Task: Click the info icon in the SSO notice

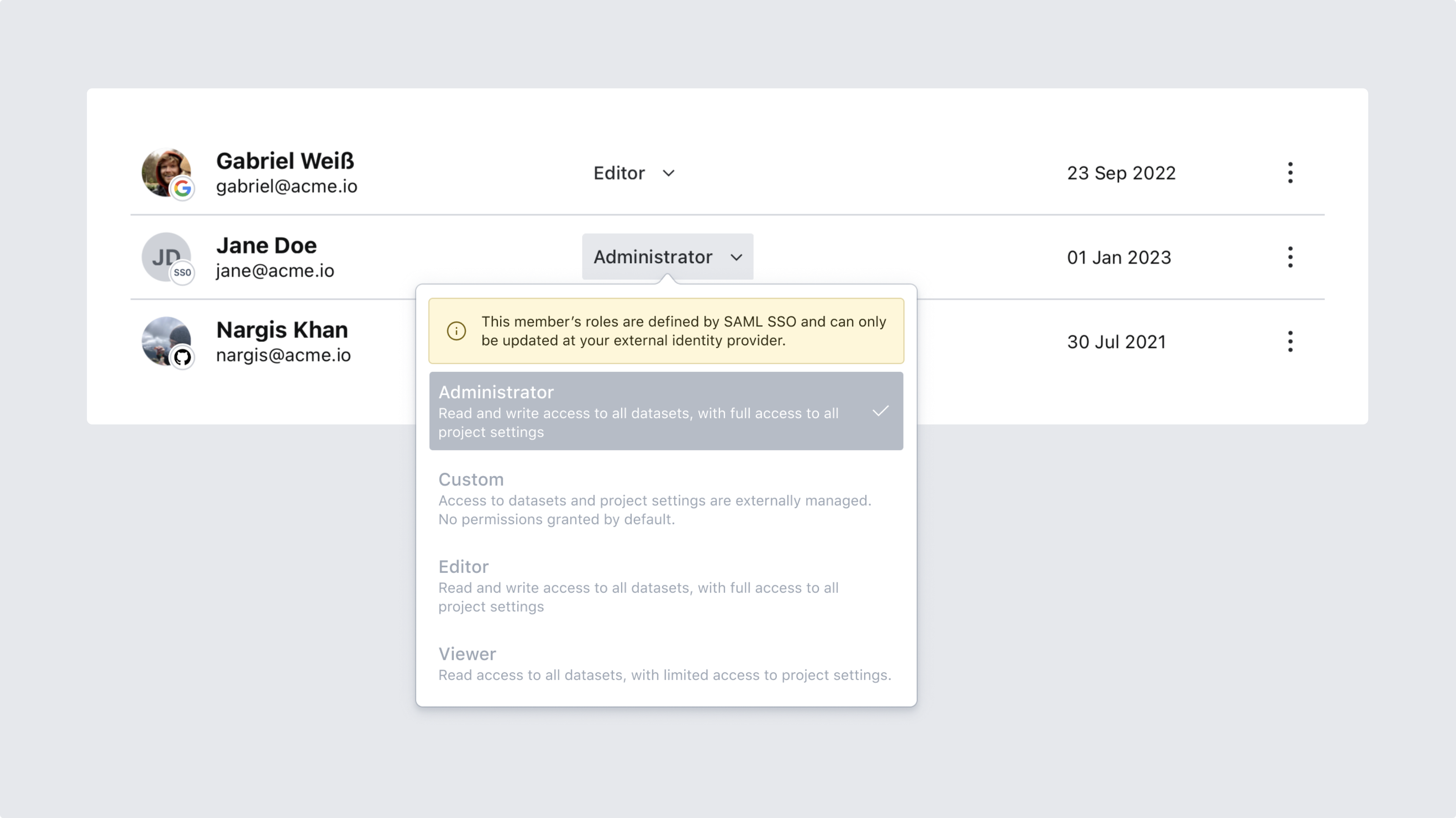Action: [x=456, y=331]
